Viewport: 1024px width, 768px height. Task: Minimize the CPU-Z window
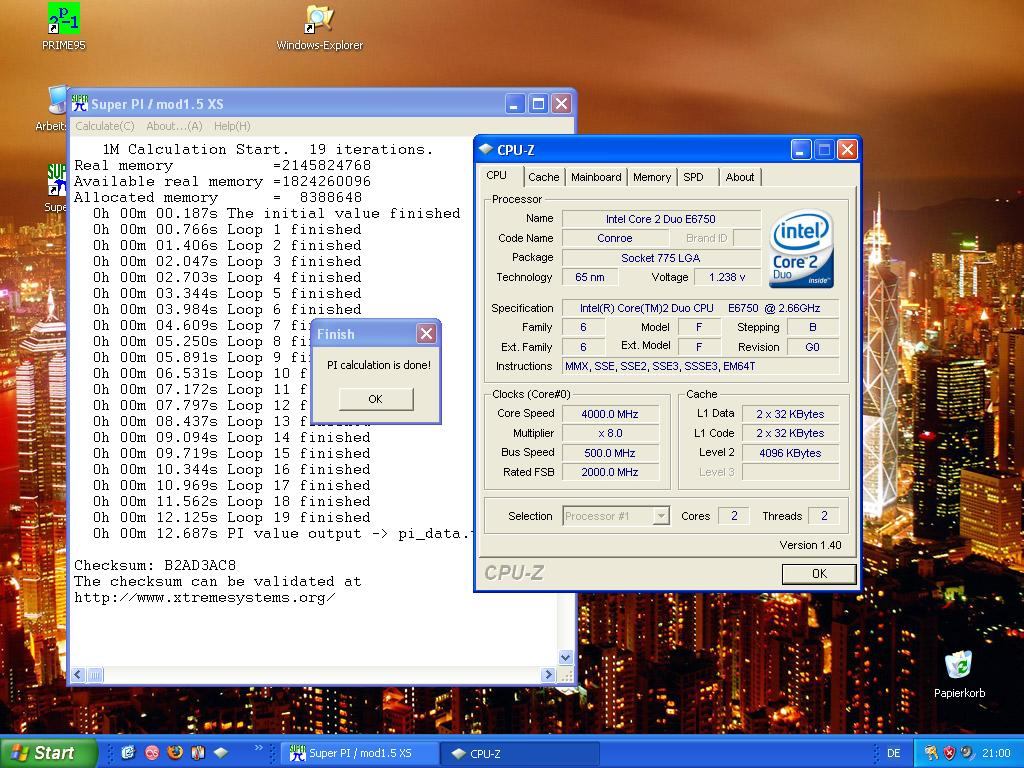(x=801, y=150)
